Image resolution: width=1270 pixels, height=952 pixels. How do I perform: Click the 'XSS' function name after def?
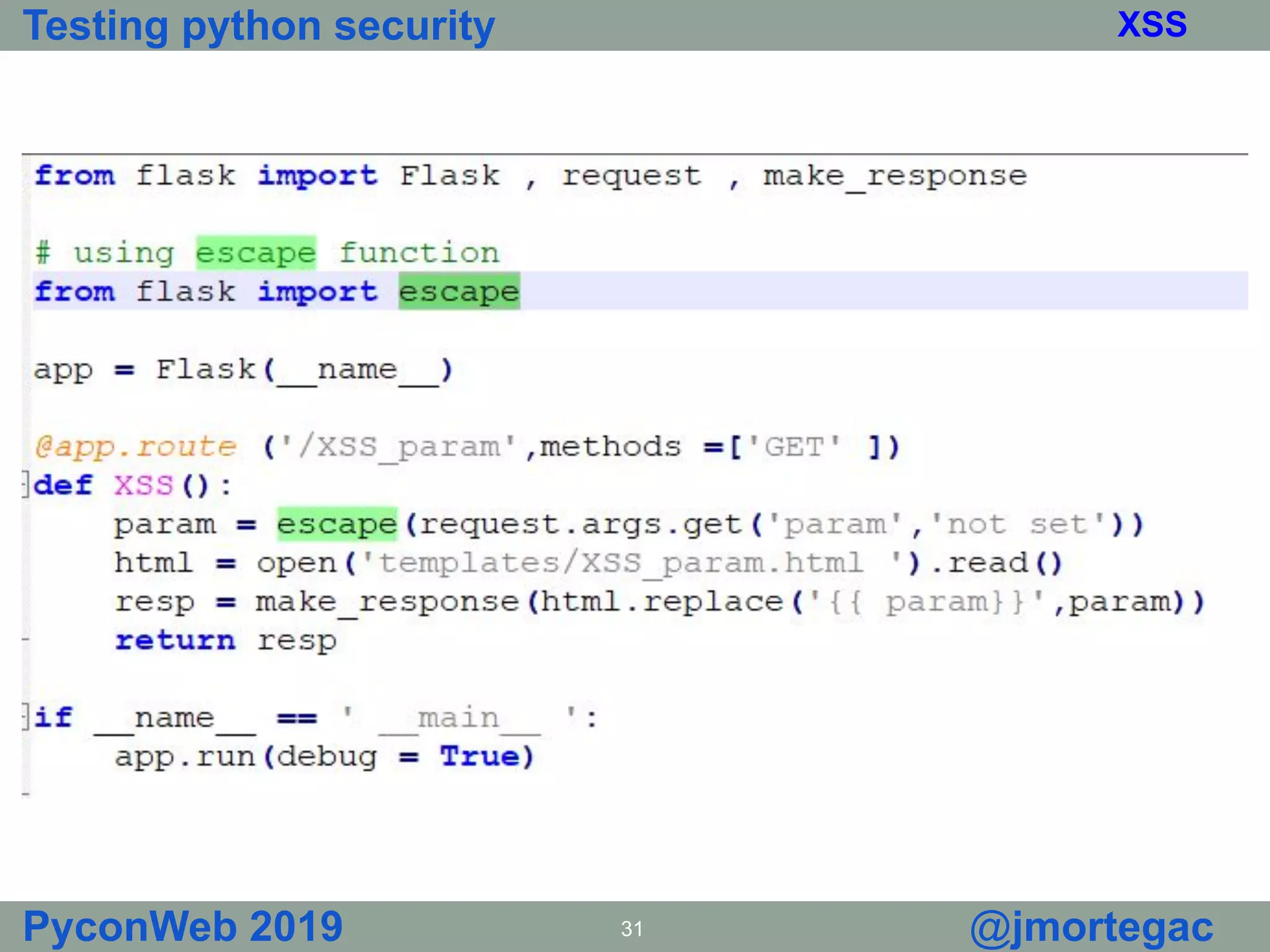pyautogui.click(x=143, y=485)
